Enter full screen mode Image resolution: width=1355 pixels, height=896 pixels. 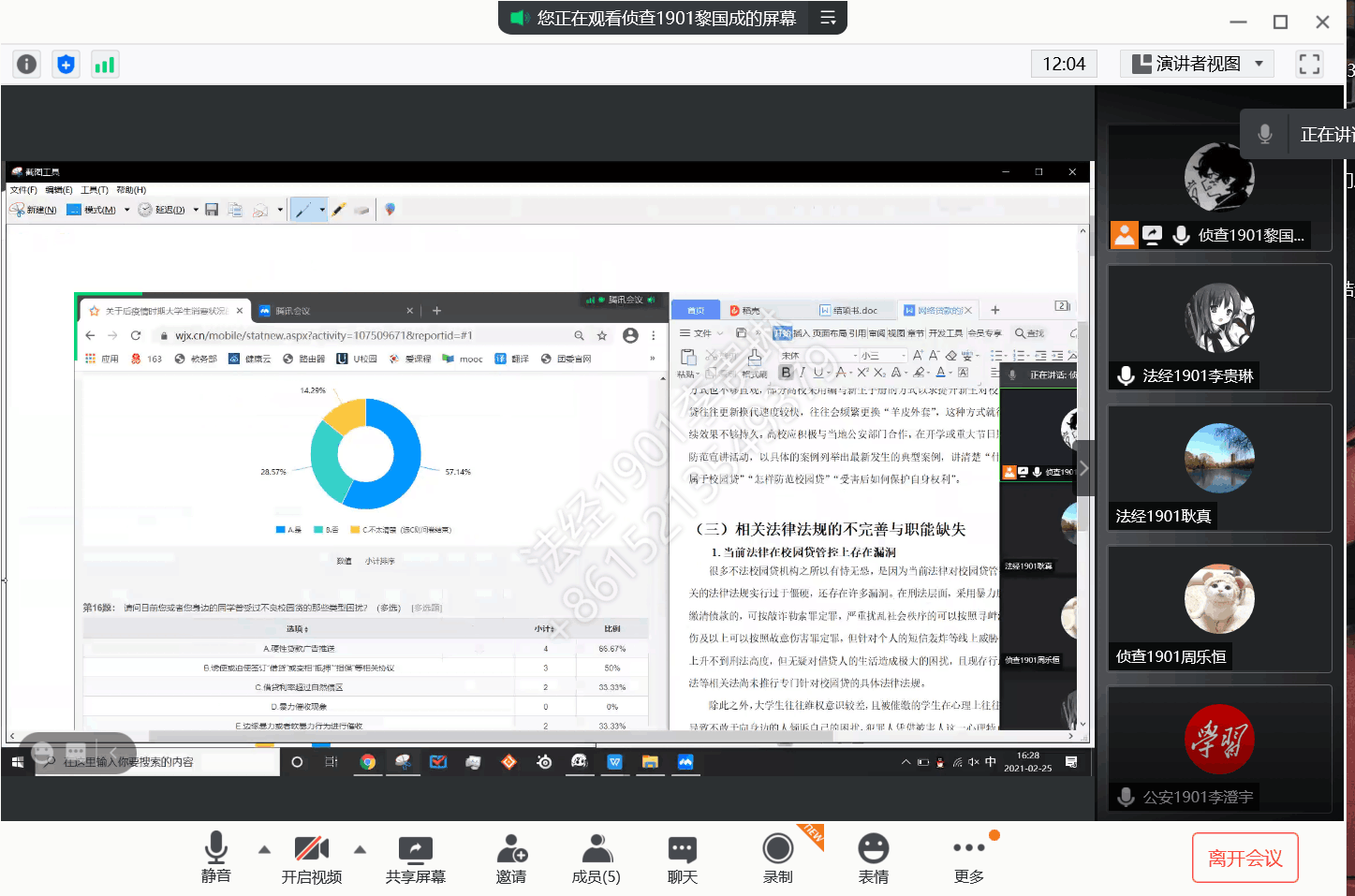tap(1309, 64)
